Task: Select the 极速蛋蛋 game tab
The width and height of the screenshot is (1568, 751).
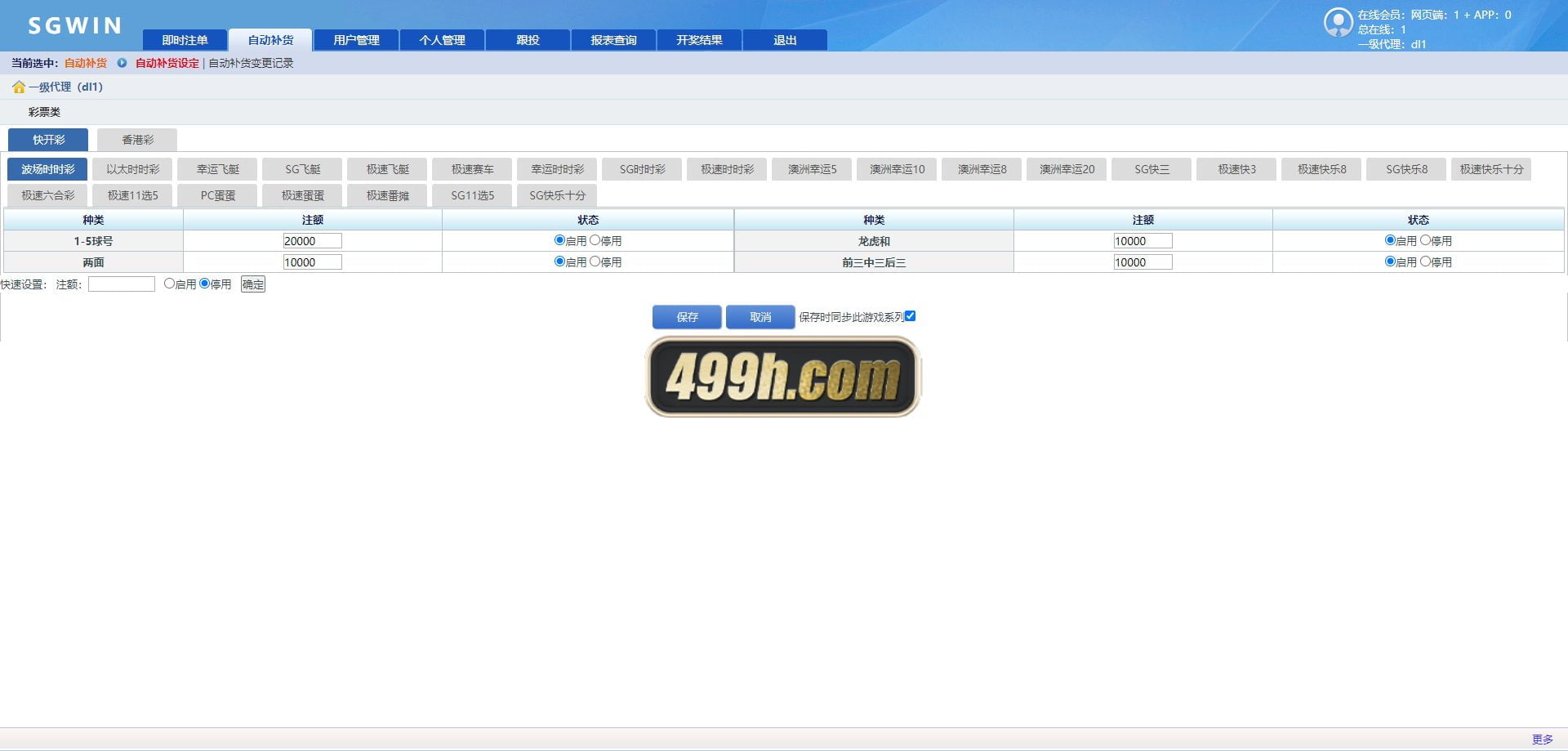Action: (302, 195)
